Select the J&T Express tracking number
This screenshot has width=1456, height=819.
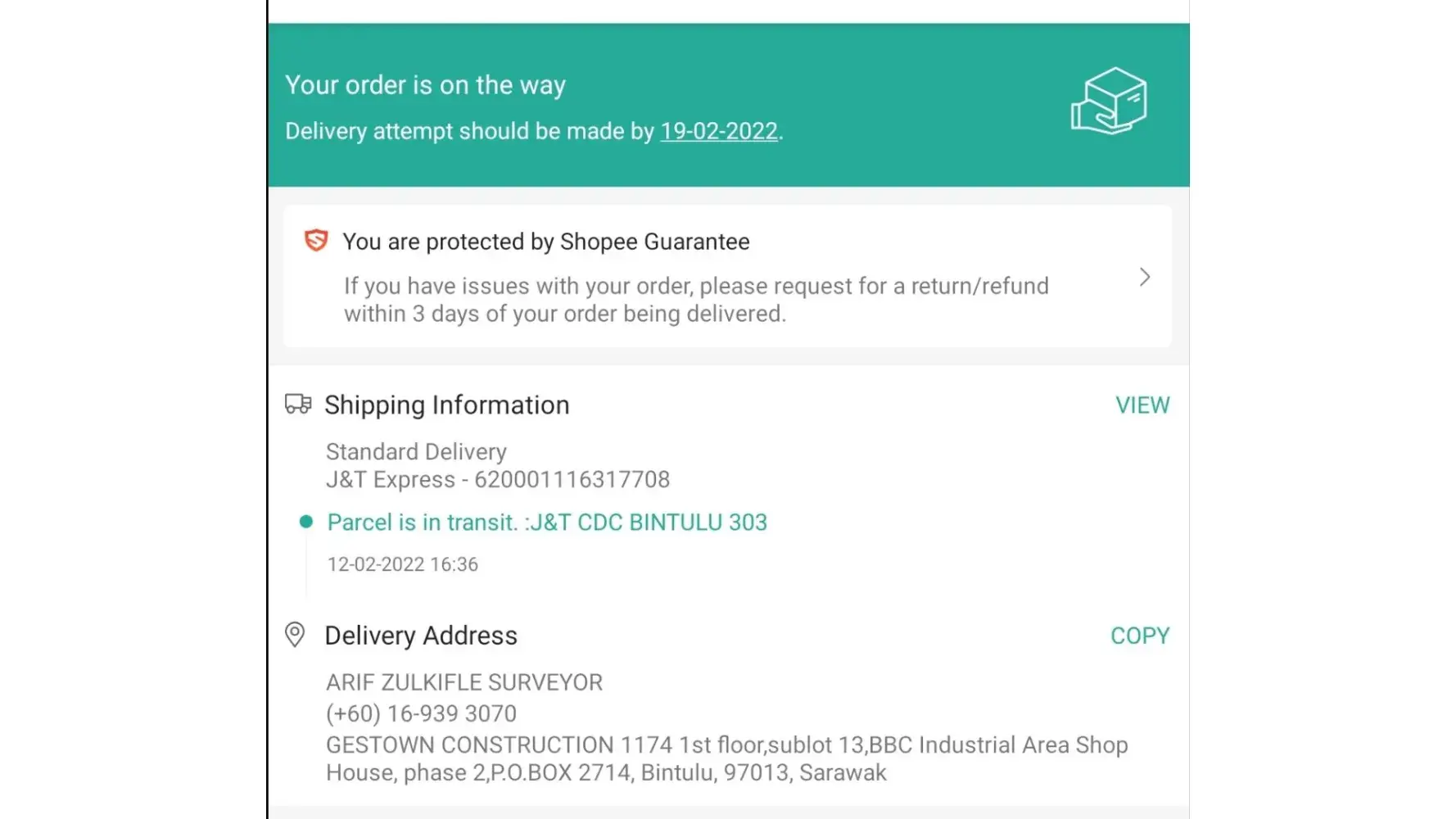pos(572,480)
